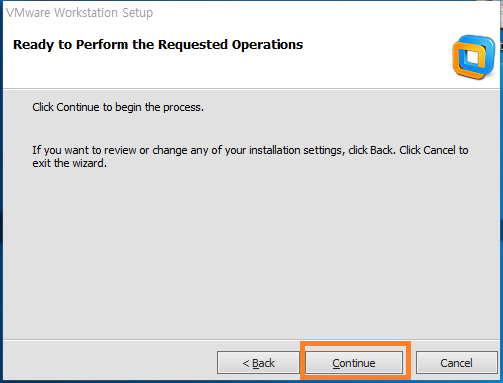Image resolution: width=503 pixels, height=383 pixels.
Task: Click the empty gray area of the dialog body
Action: pyautogui.click(x=250, y=253)
